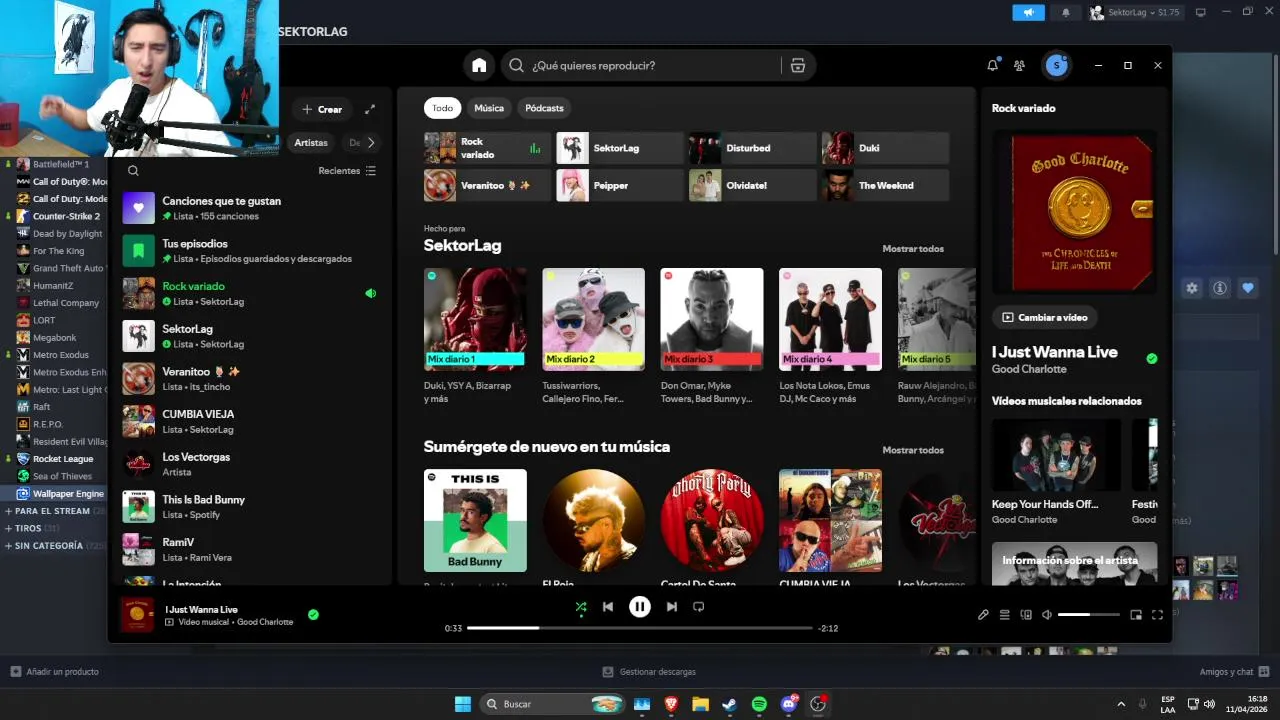Open Keep Your Hands Off video thumbnail
The width and height of the screenshot is (1280, 720).
pos(1056,455)
